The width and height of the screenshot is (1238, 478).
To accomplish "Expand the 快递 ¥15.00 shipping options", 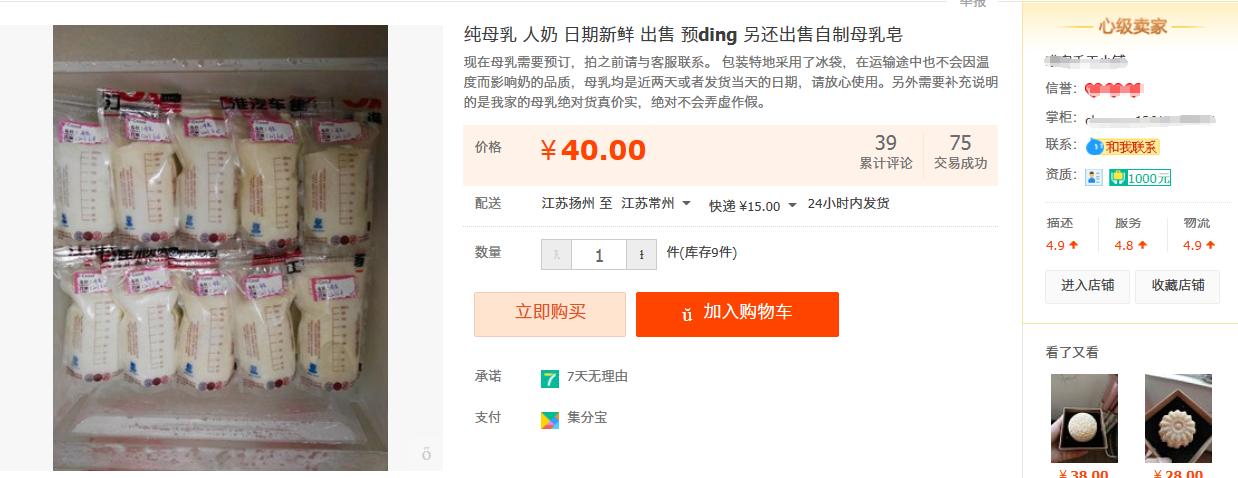I will coord(752,205).
